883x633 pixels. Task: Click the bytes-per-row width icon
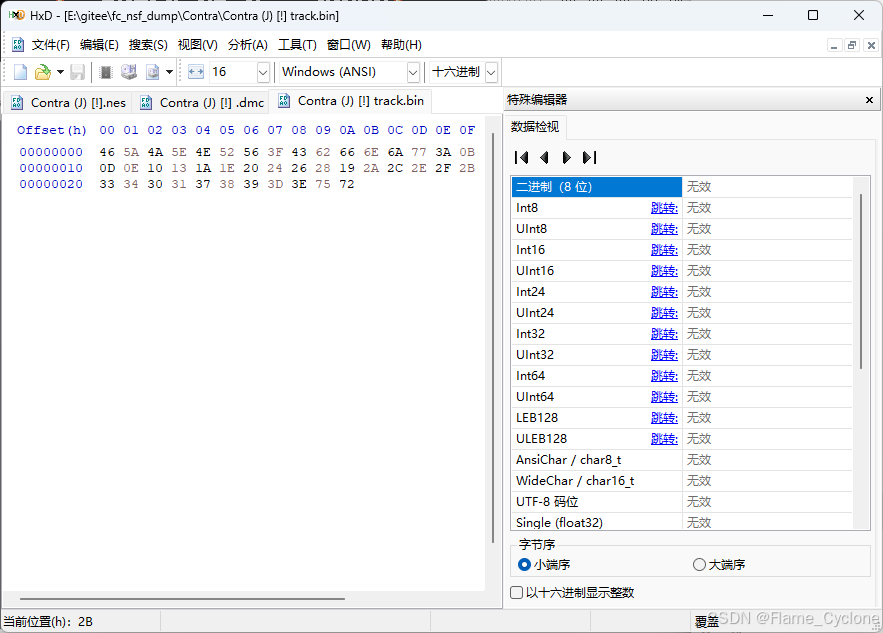[x=195, y=72]
